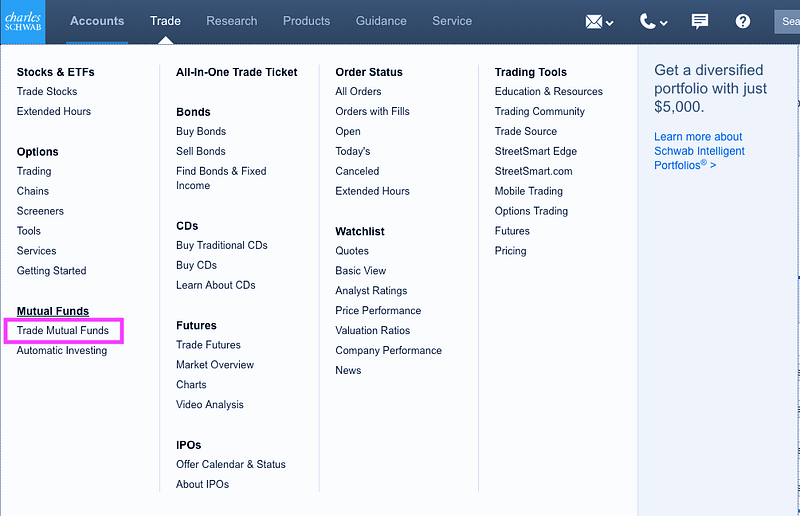Expand the dropdown arrow beside envelope icon

(609, 22)
